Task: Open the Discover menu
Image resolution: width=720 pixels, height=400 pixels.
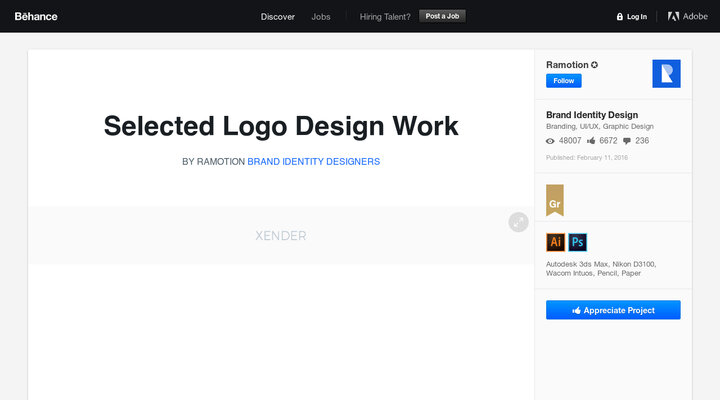Action: point(278,17)
